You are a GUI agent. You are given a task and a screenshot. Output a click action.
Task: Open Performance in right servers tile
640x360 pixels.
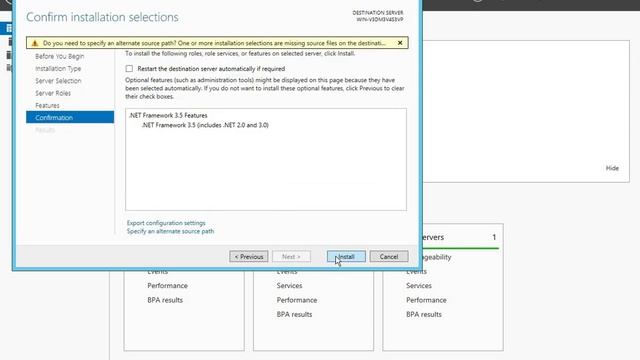coord(426,300)
